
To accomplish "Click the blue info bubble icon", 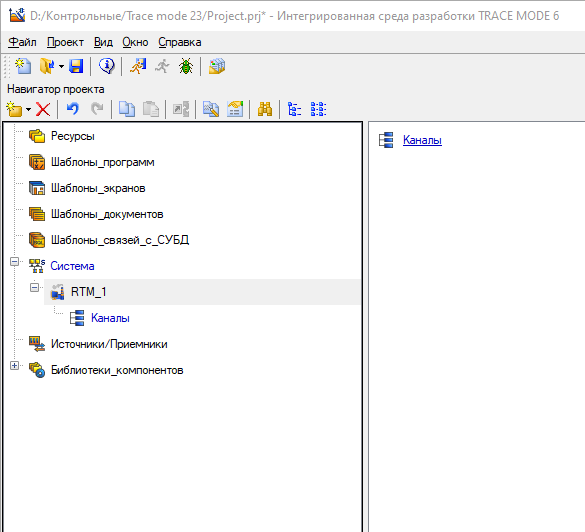I will pos(107,66).
